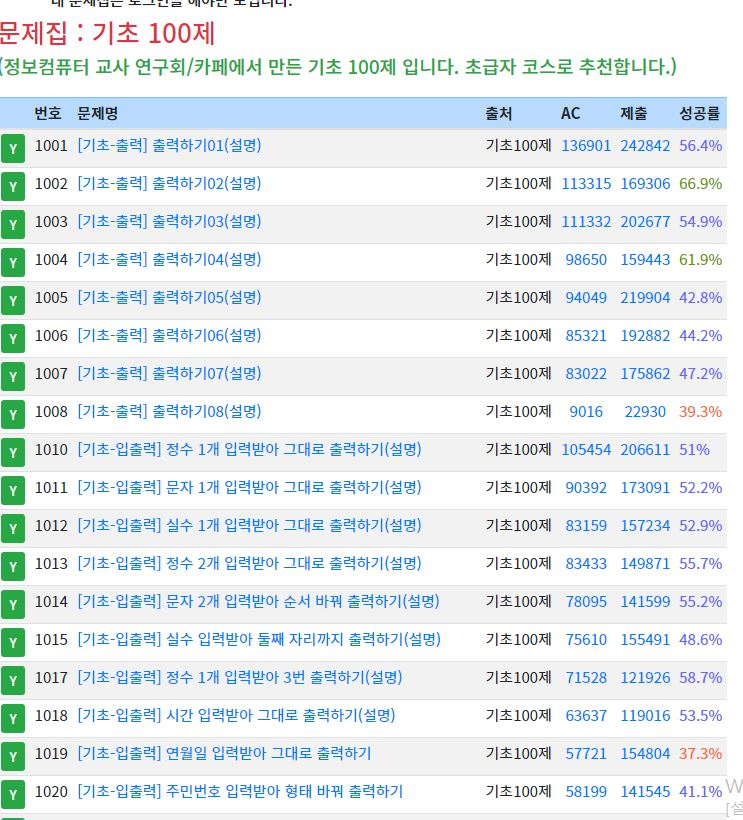This screenshot has width=743, height=820.
Task: Click success rate 39.3% for problem 1008
Action: click(x=701, y=412)
